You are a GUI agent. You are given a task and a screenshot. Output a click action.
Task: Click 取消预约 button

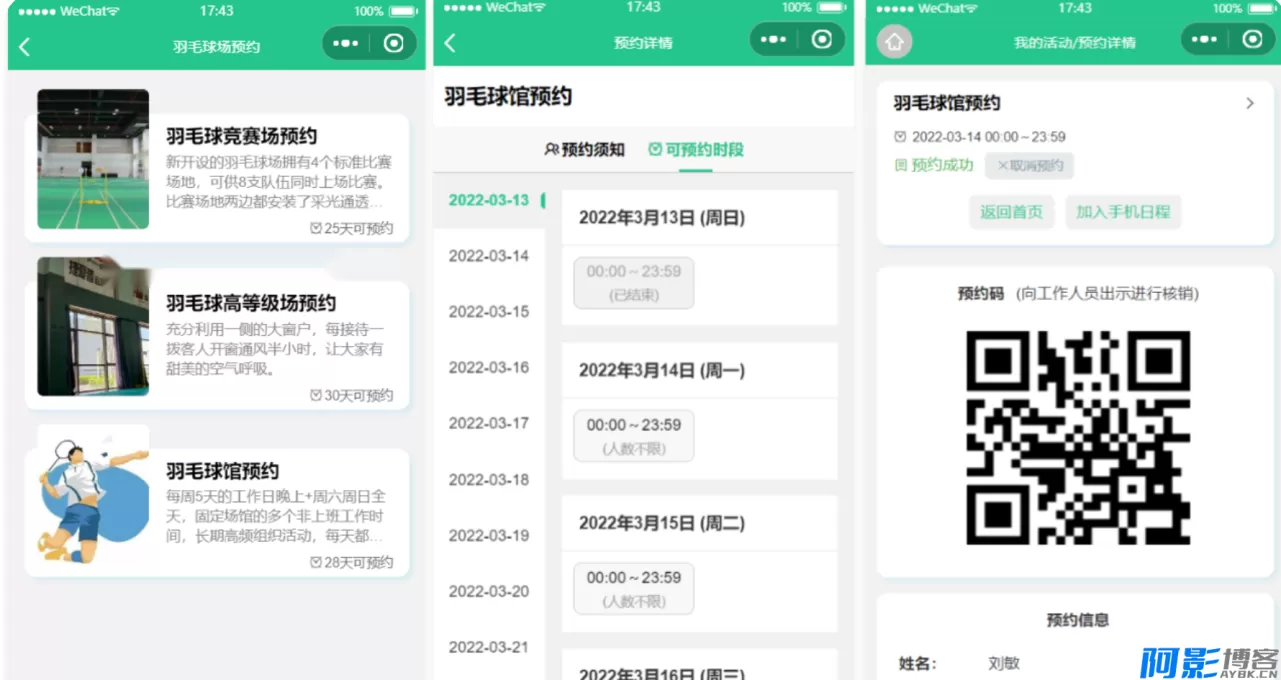click(x=1029, y=166)
